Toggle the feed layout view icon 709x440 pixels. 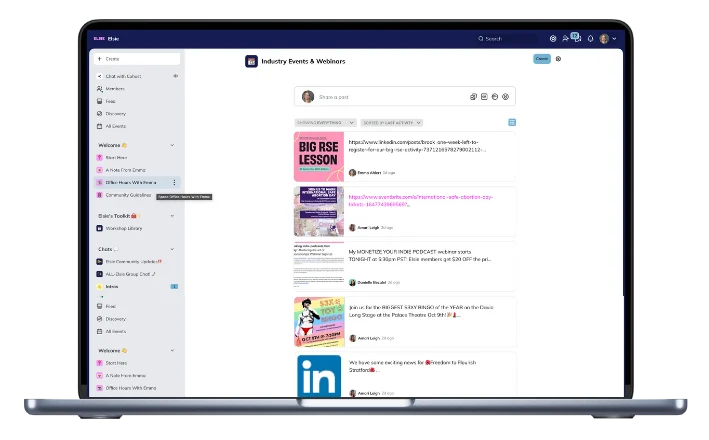[x=512, y=123]
